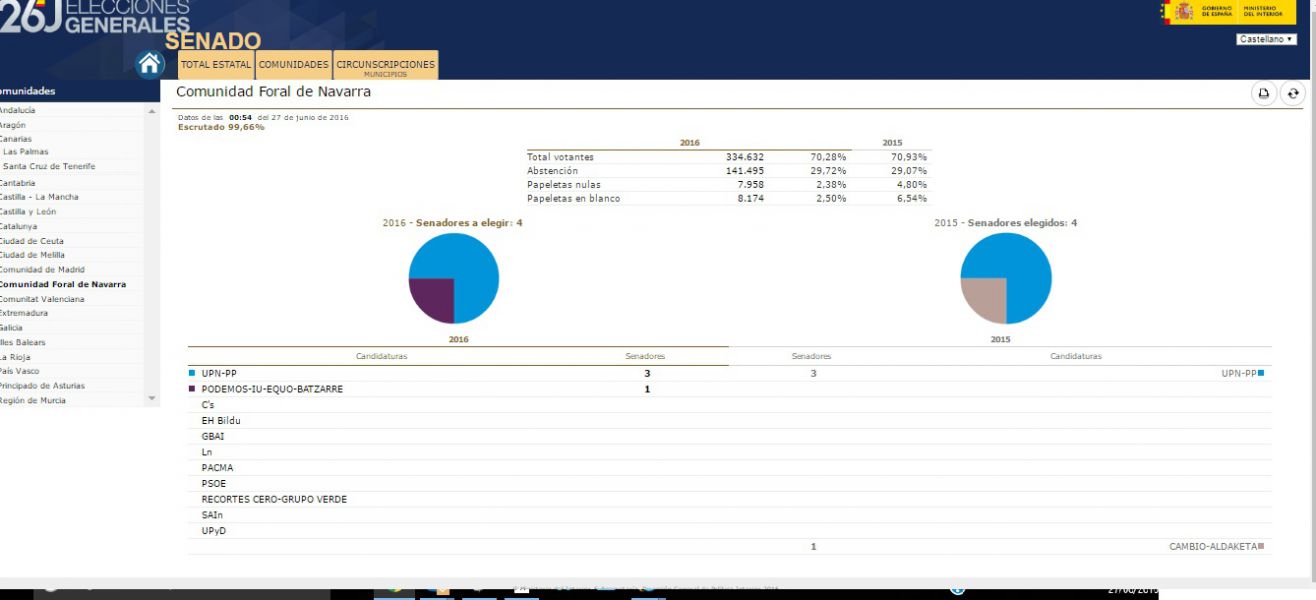Click the 2015 senators pie chart

pyautogui.click(x=1006, y=278)
